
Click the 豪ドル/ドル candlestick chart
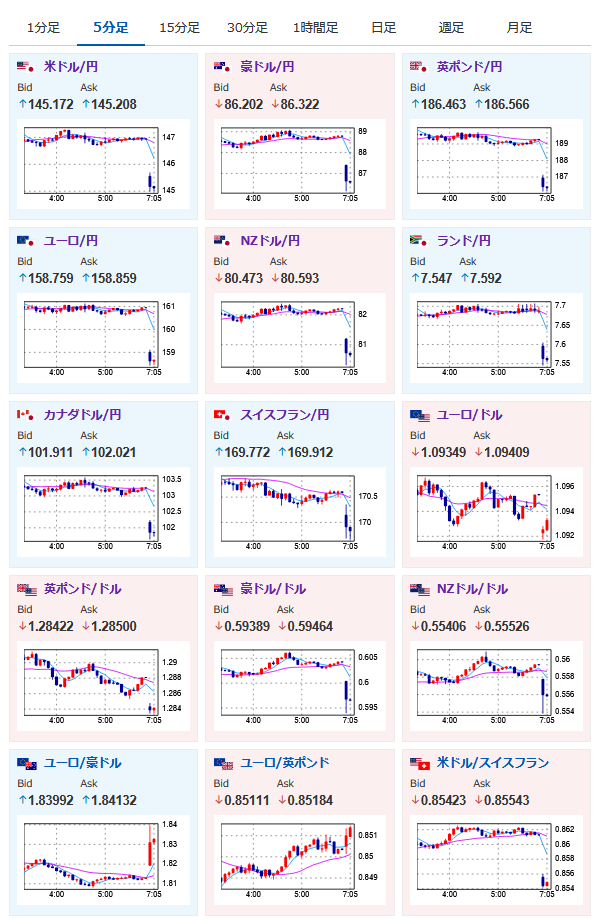coord(300,686)
